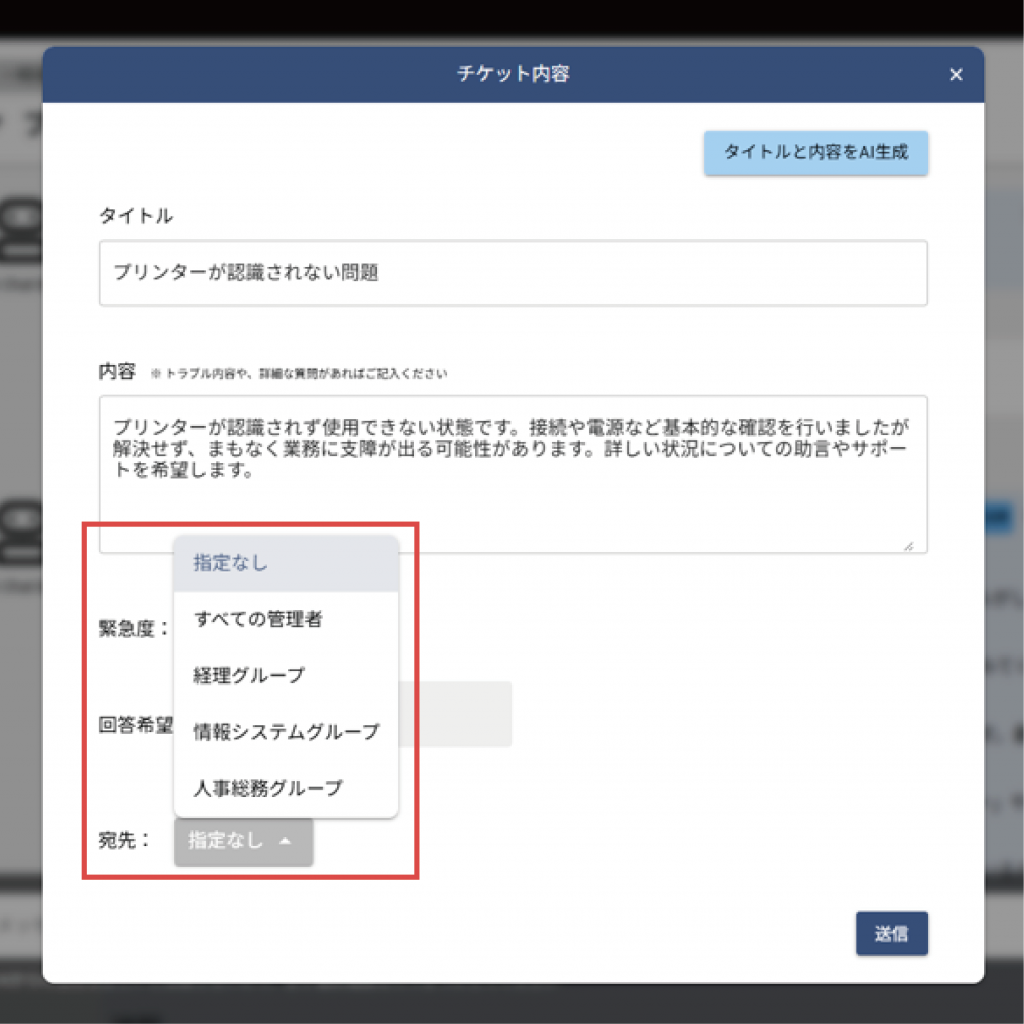1024x1024 pixels.
Task: Click the caret arrow on 宛先 dropdown
Action: point(285,842)
